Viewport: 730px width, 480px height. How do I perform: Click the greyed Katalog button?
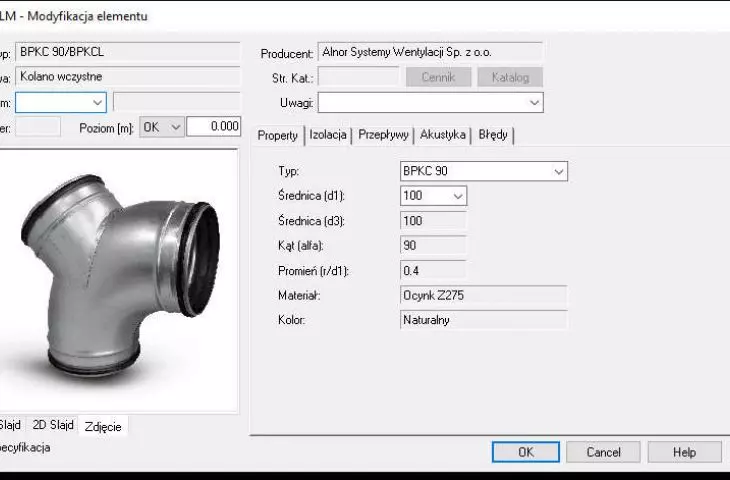[x=510, y=77]
